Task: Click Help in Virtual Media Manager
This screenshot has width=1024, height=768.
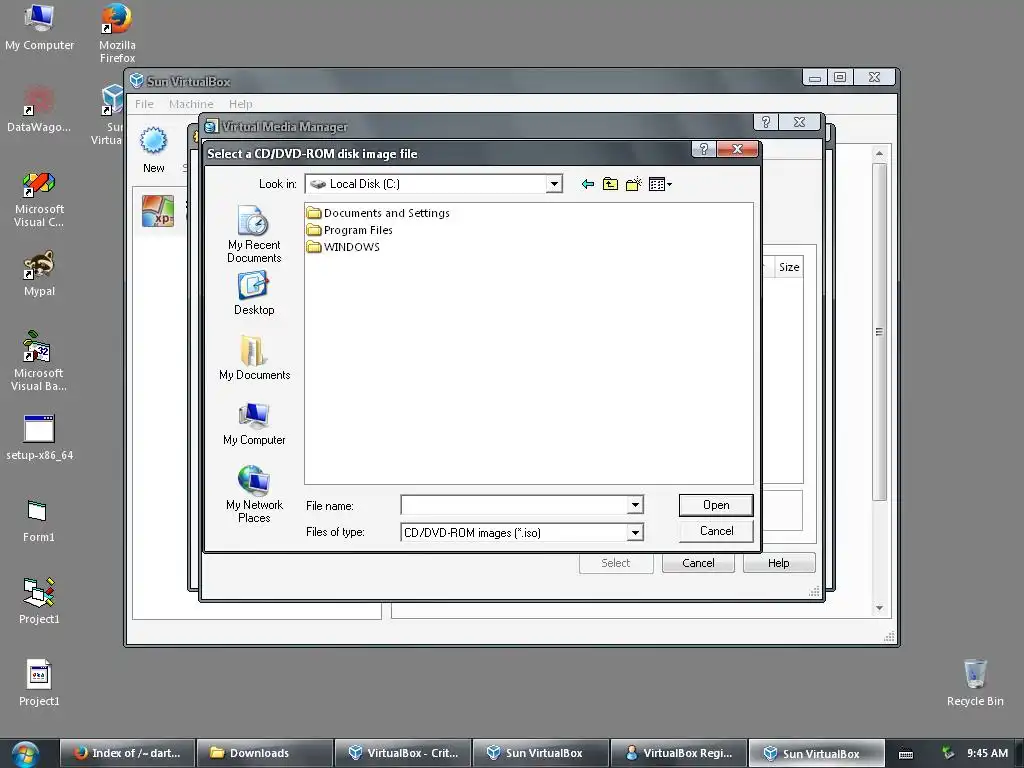Action: coord(778,563)
